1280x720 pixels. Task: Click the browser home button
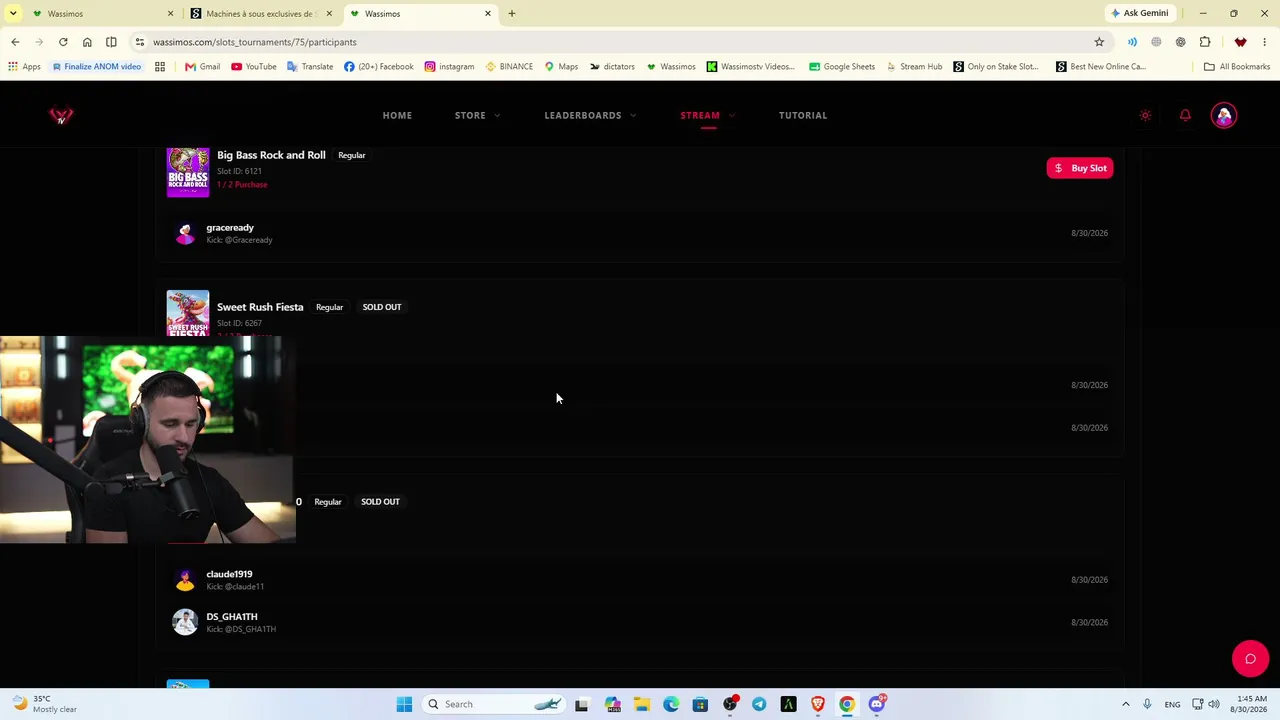point(87,42)
